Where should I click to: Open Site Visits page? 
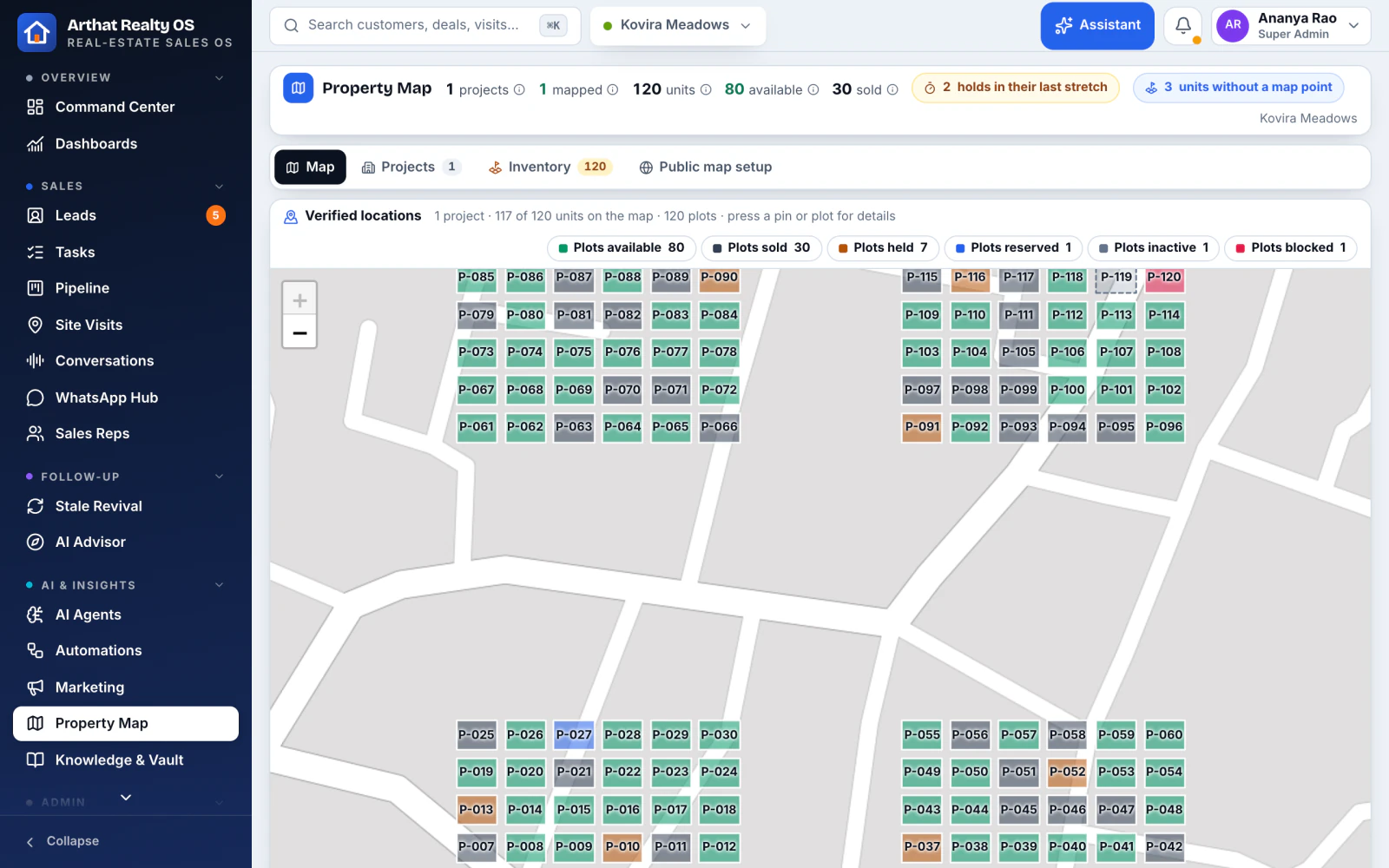[x=126, y=325]
